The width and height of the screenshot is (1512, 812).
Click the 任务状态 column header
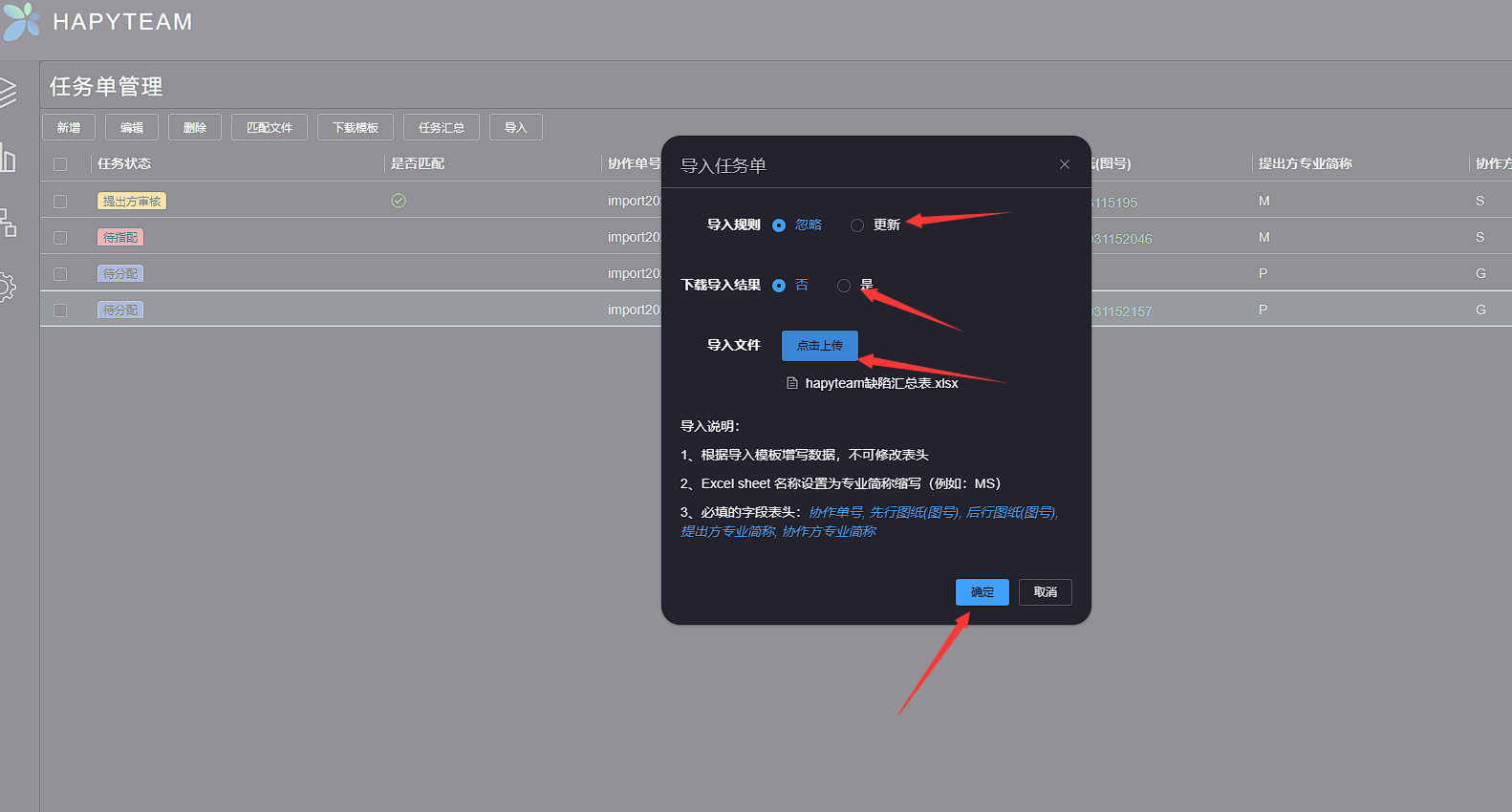tap(124, 163)
